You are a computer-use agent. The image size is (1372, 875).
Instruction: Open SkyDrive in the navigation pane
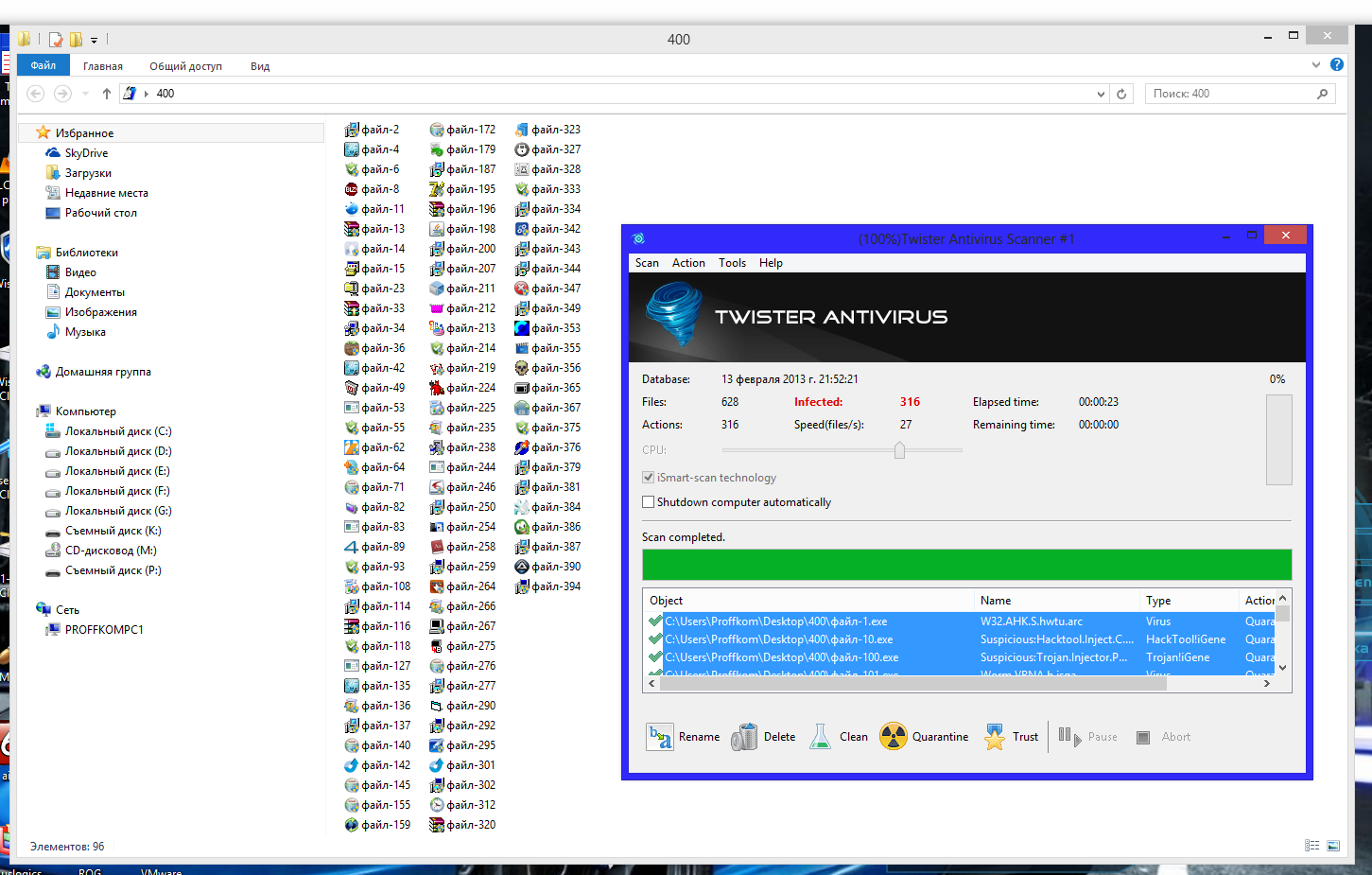(x=77, y=153)
